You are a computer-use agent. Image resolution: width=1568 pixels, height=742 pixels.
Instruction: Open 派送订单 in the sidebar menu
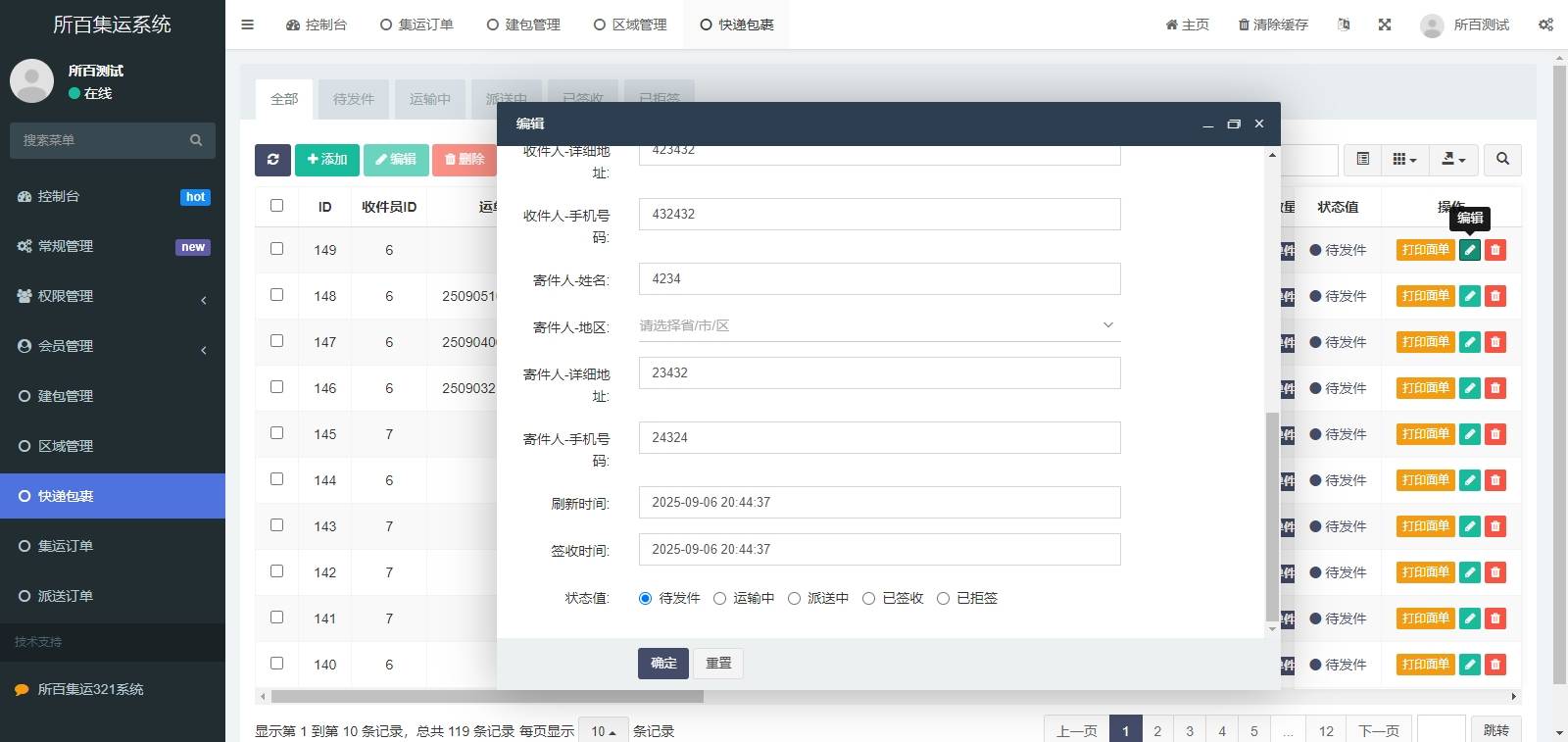66,596
